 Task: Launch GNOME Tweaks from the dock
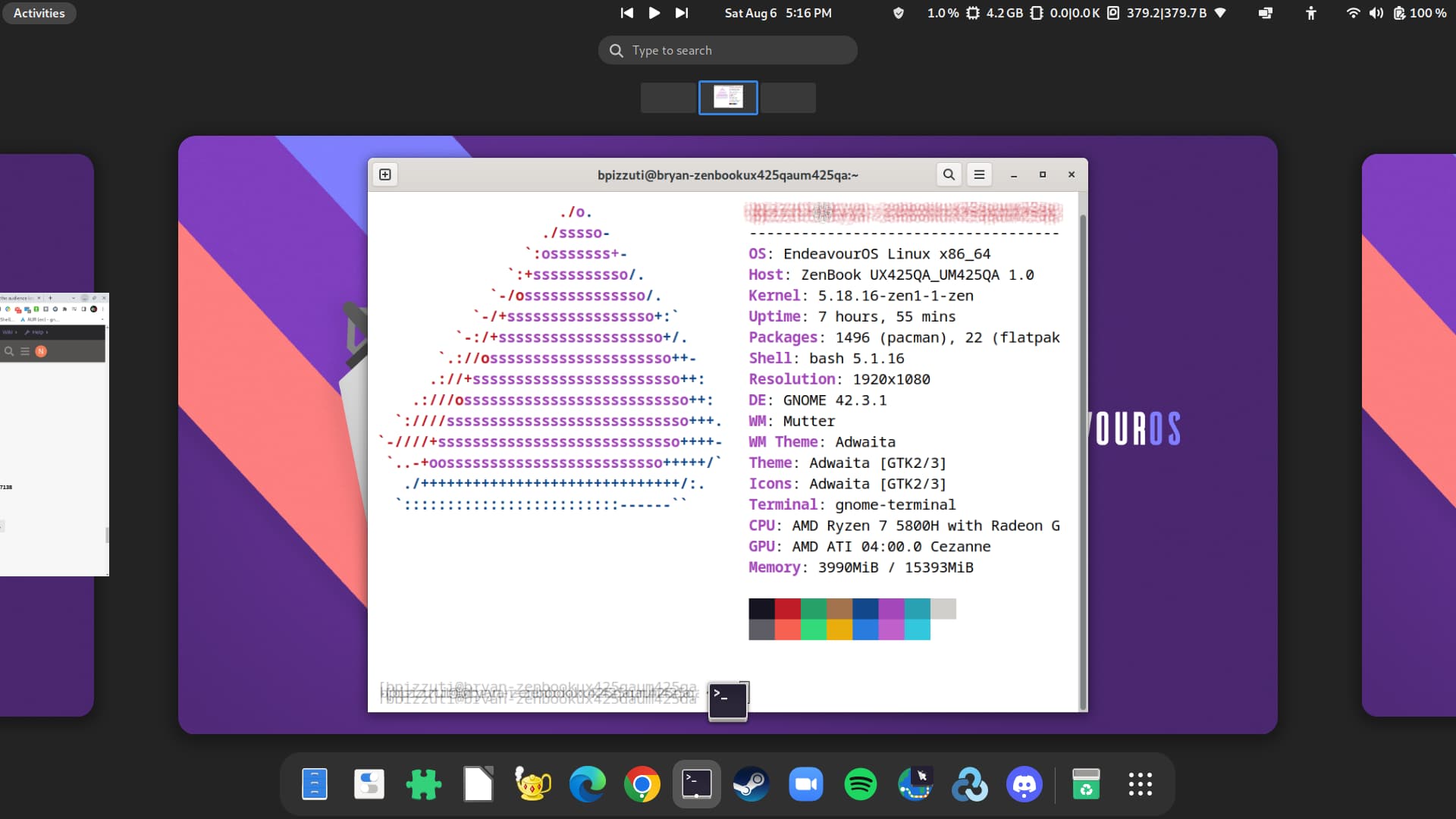pyautogui.click(x=369, y=784)
